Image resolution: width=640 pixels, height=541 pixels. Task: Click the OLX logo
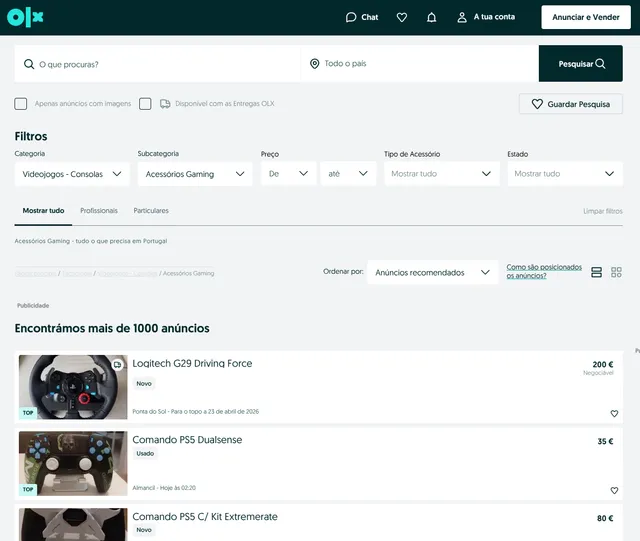pos(26,17)
